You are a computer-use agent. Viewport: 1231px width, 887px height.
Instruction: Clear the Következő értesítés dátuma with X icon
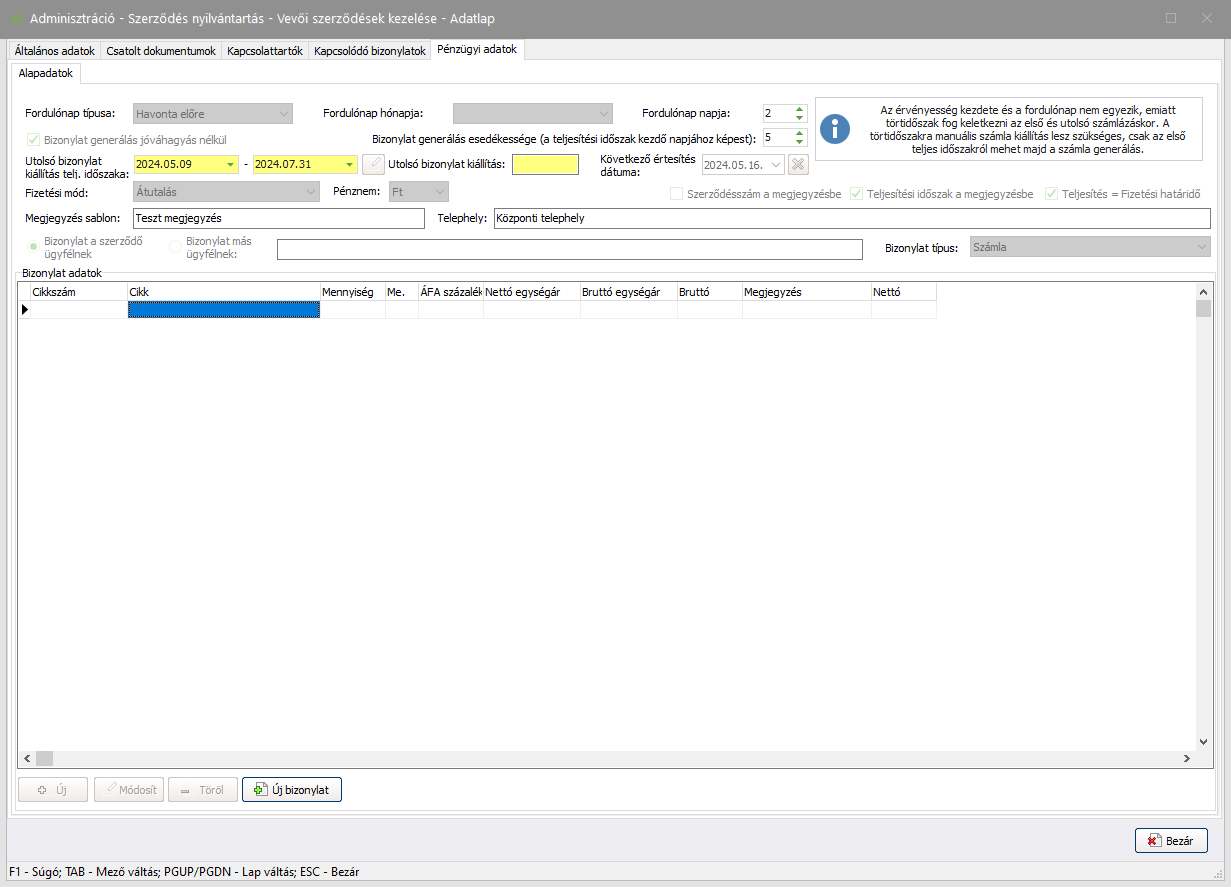[797, 165]
